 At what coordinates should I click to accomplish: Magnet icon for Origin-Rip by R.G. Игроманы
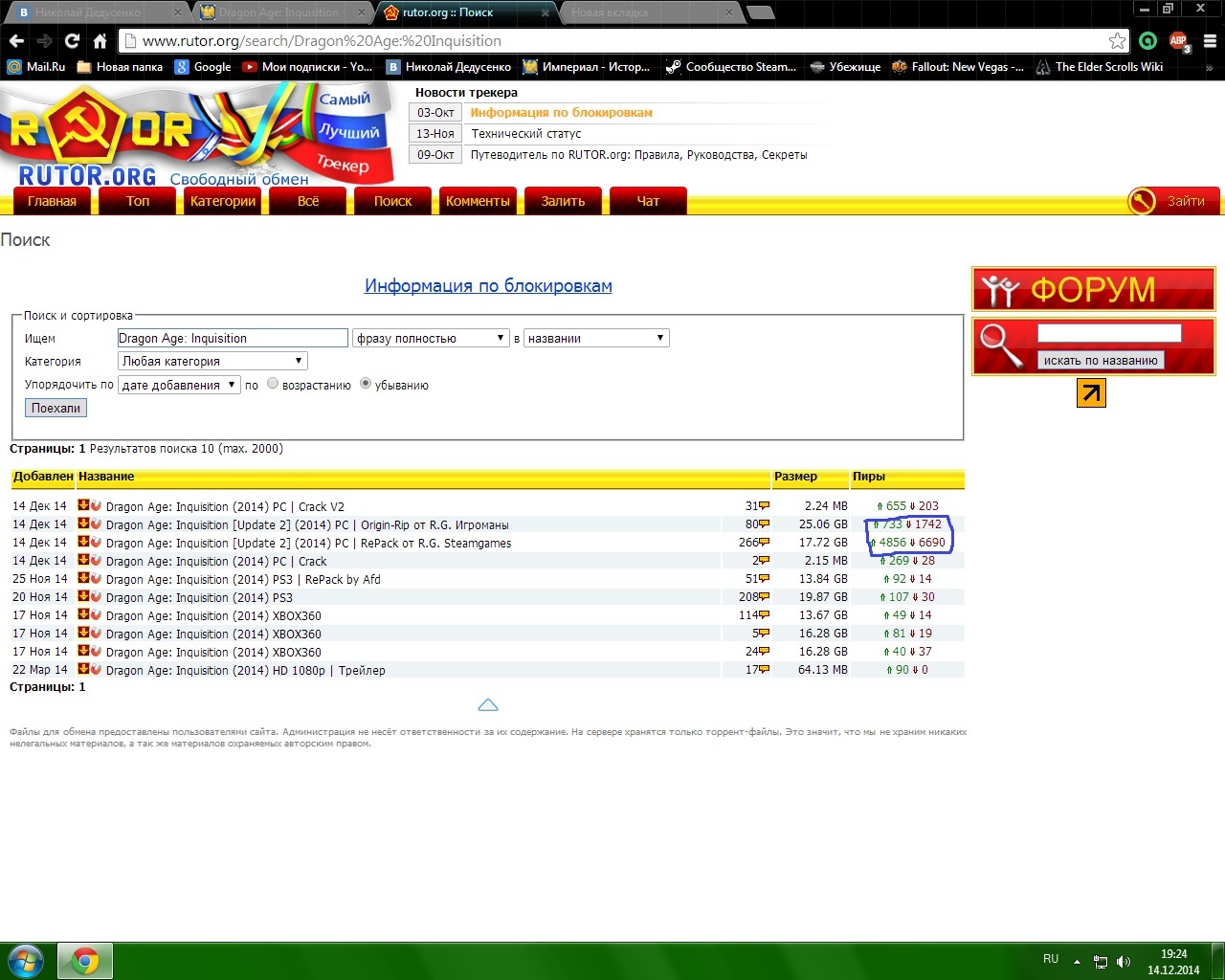[x=96, y=523]
